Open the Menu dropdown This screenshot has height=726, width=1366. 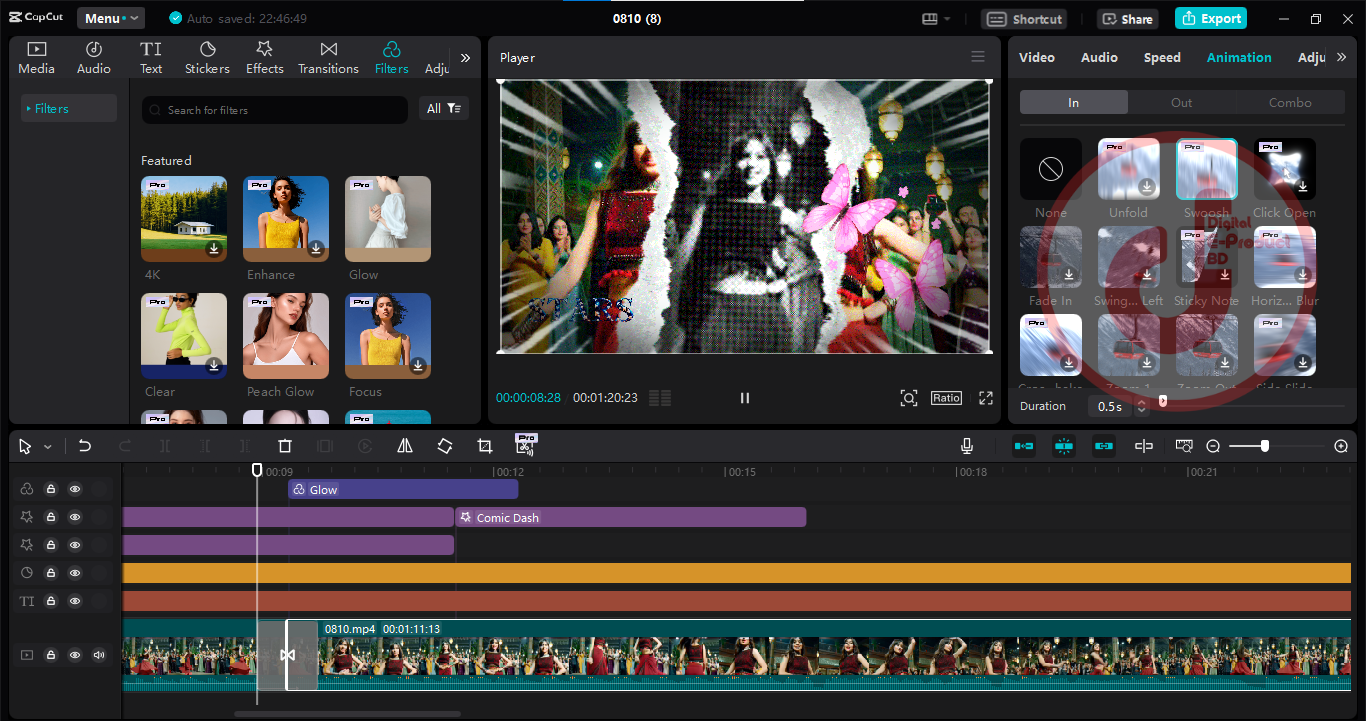[x=111, y=18]
